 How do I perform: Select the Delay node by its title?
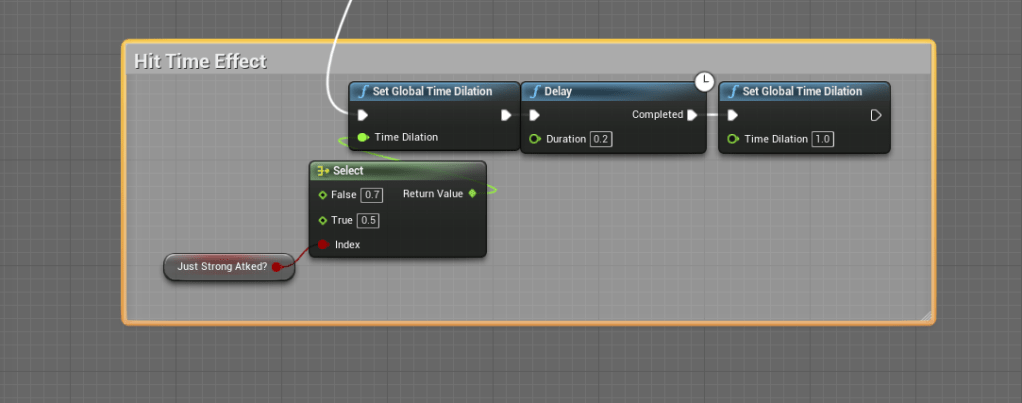pyautogui.click(x=600, y=91)
